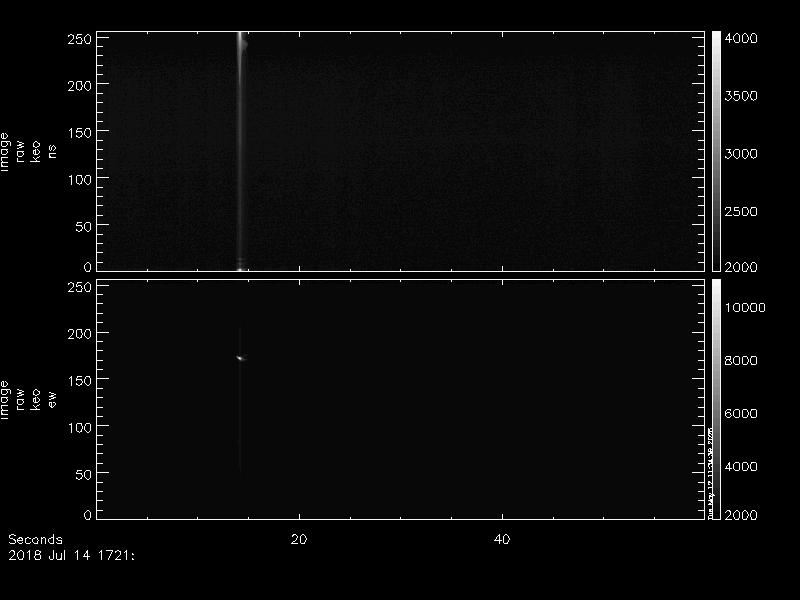
Task: Click the 150 y-axis label of bottom plot
Action: coord(79,381)
